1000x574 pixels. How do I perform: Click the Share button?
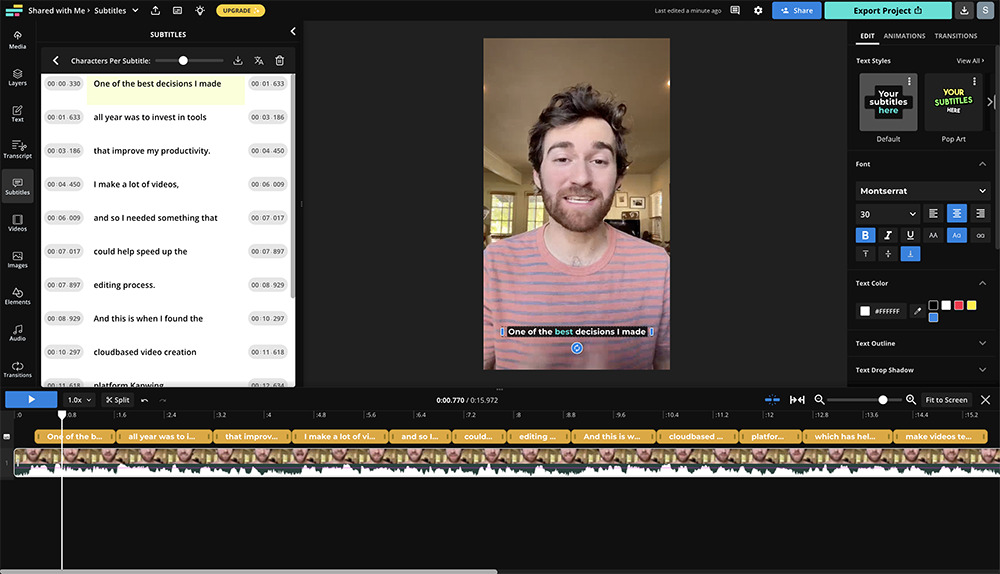pos(797,10)
